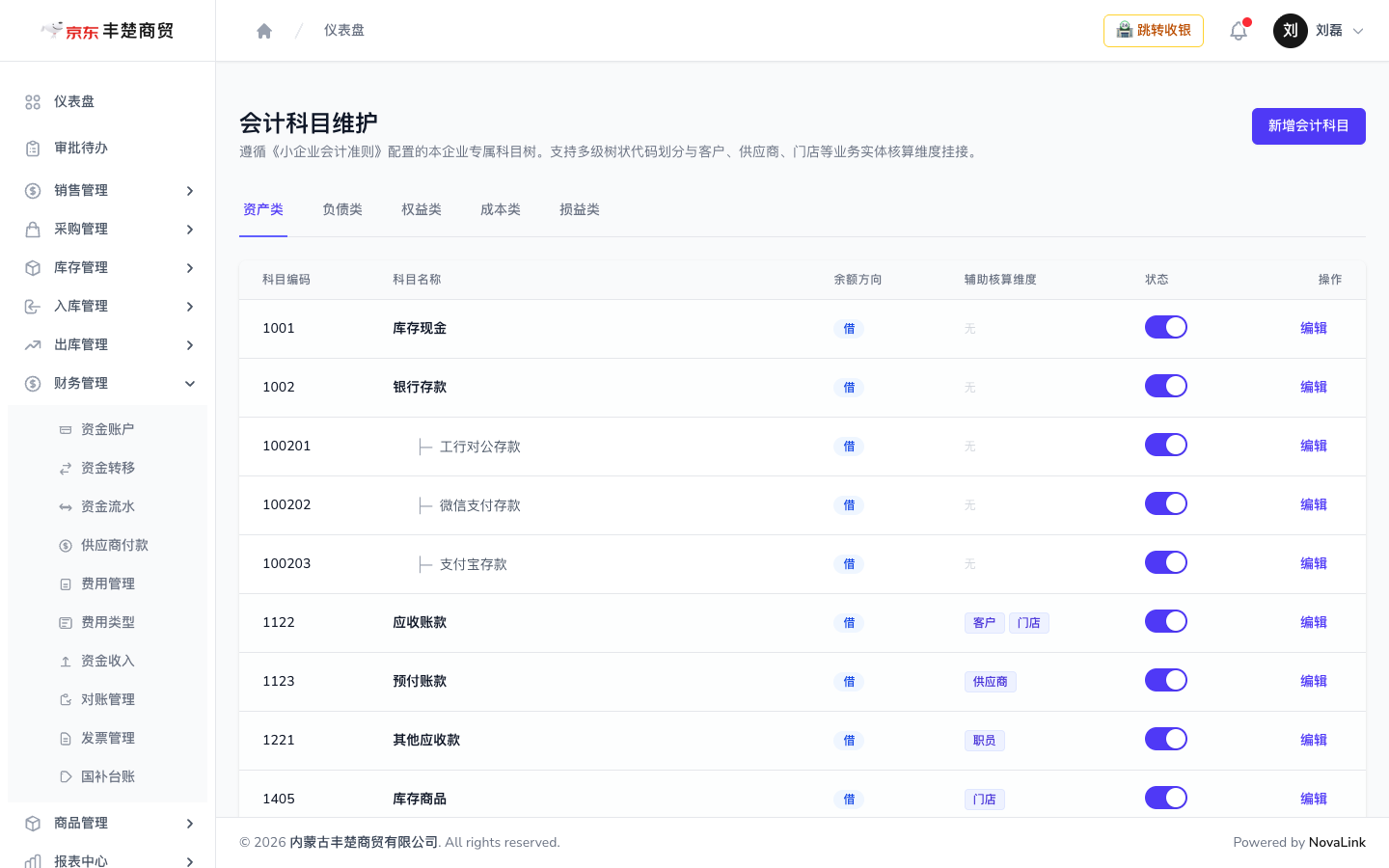The image size is (1389, 868).
Task: Collapse the 财务管理 submenu chevron
Action: [190, 384]
